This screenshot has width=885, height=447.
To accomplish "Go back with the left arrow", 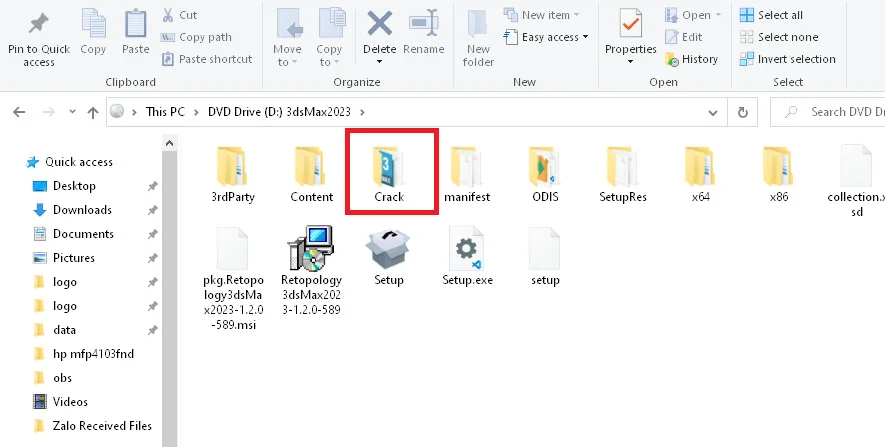I will (19, 112).
